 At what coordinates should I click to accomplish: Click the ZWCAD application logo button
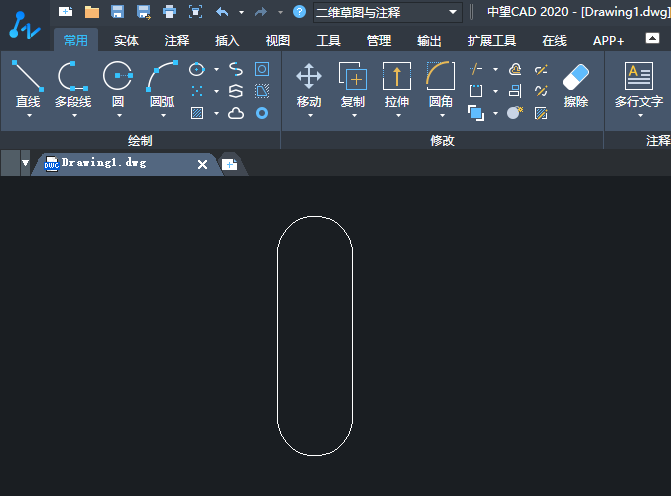click(x=24, y=25)
